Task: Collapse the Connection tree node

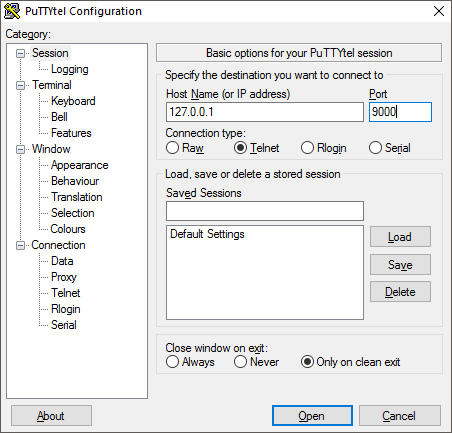Action: click(21, 245)
